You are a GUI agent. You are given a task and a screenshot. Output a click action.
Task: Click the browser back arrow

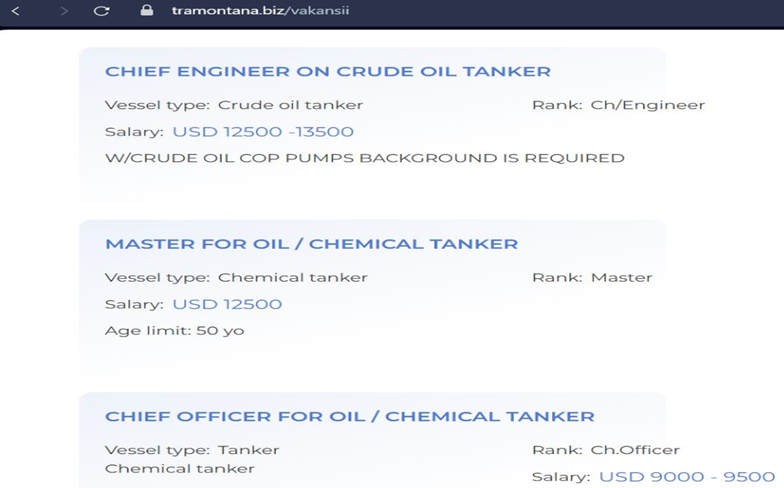pyautogui.click(x=16, y=10)
